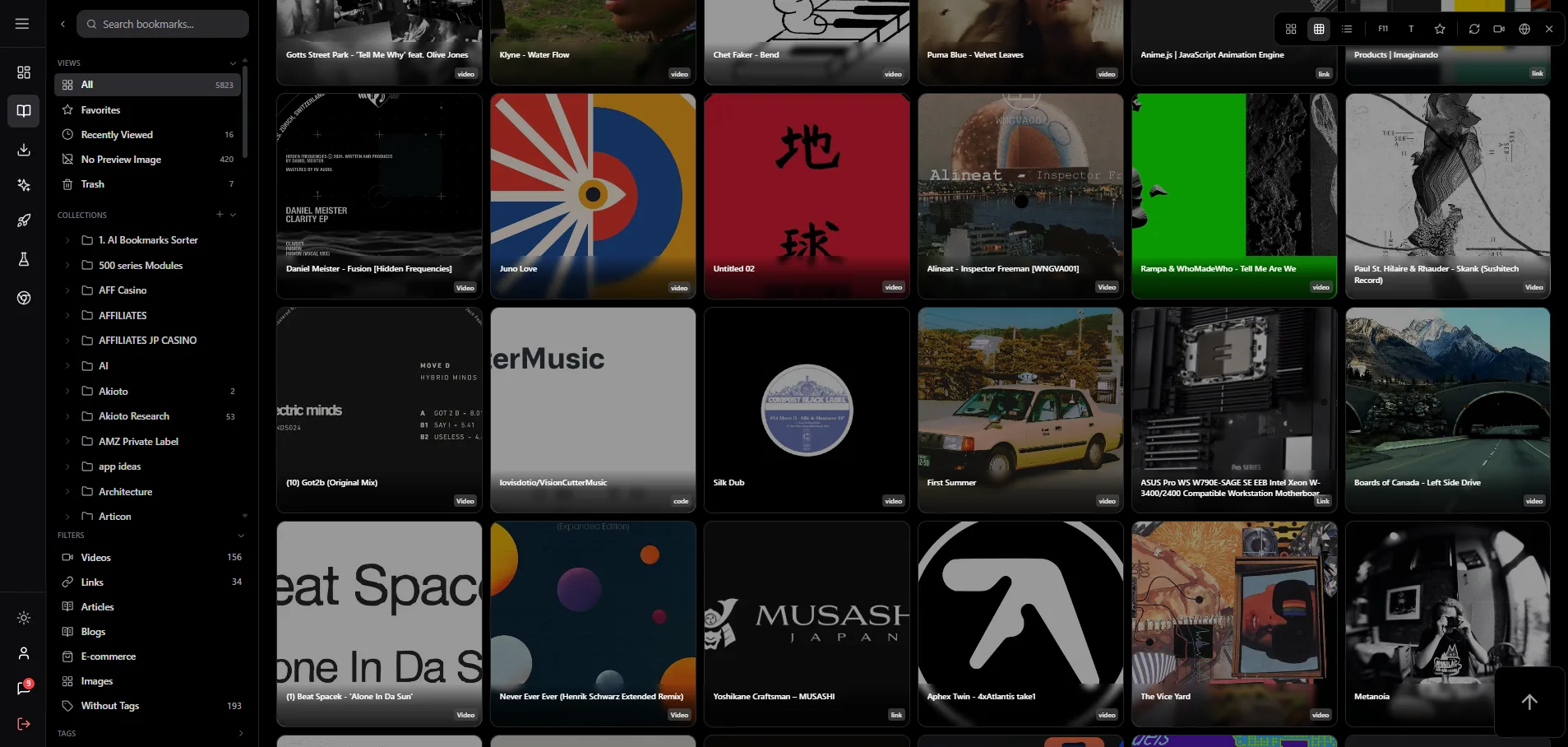The height and width of the screenshot is (747, 1568).
Task: Expand the Akioto Research collection
Action: (x=67, y=417)
